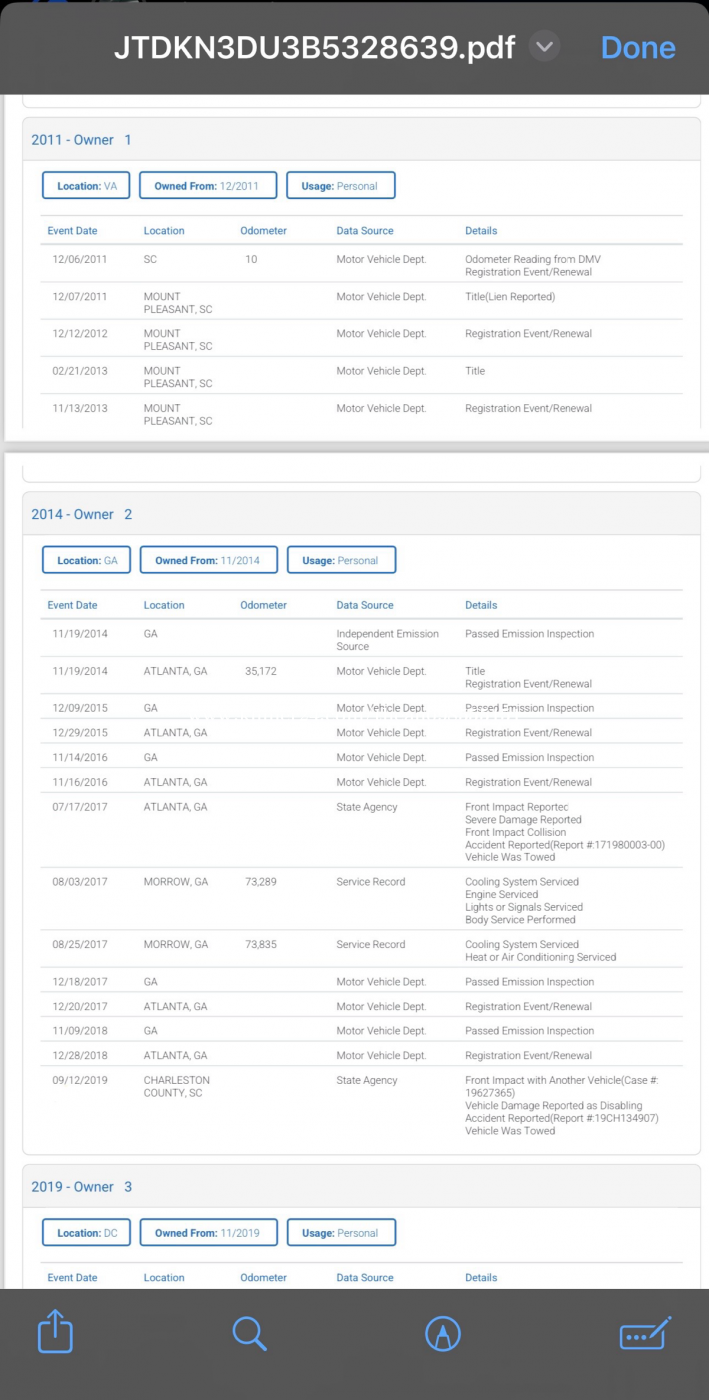Screen dimensions: 709x1400
Task: Click the Owned From: 11/2014 badge
Action: (x=207, y=560)
